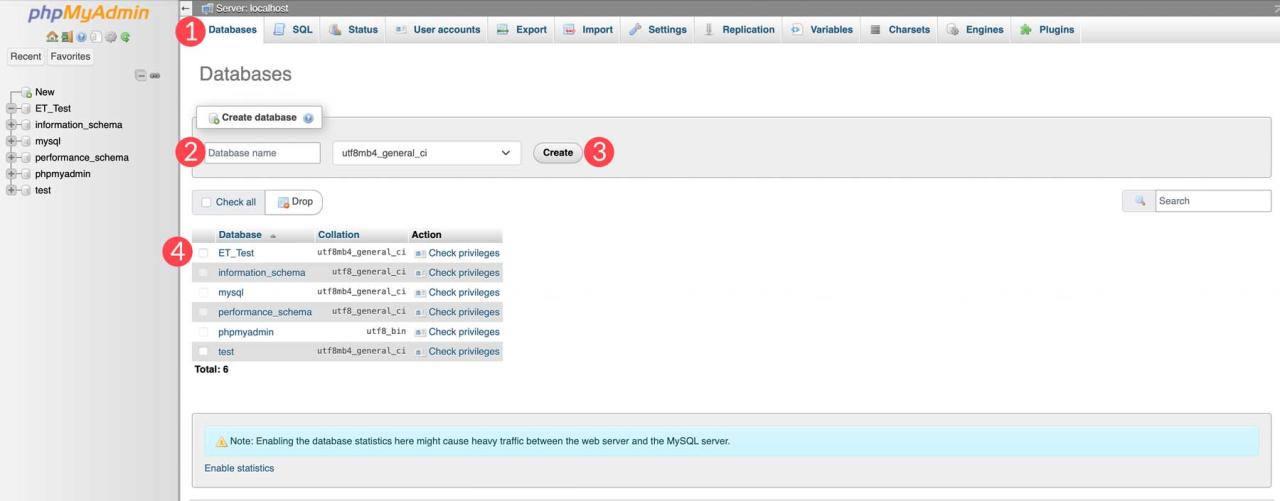Select the ET_Test row checkbox

point(204,253)
